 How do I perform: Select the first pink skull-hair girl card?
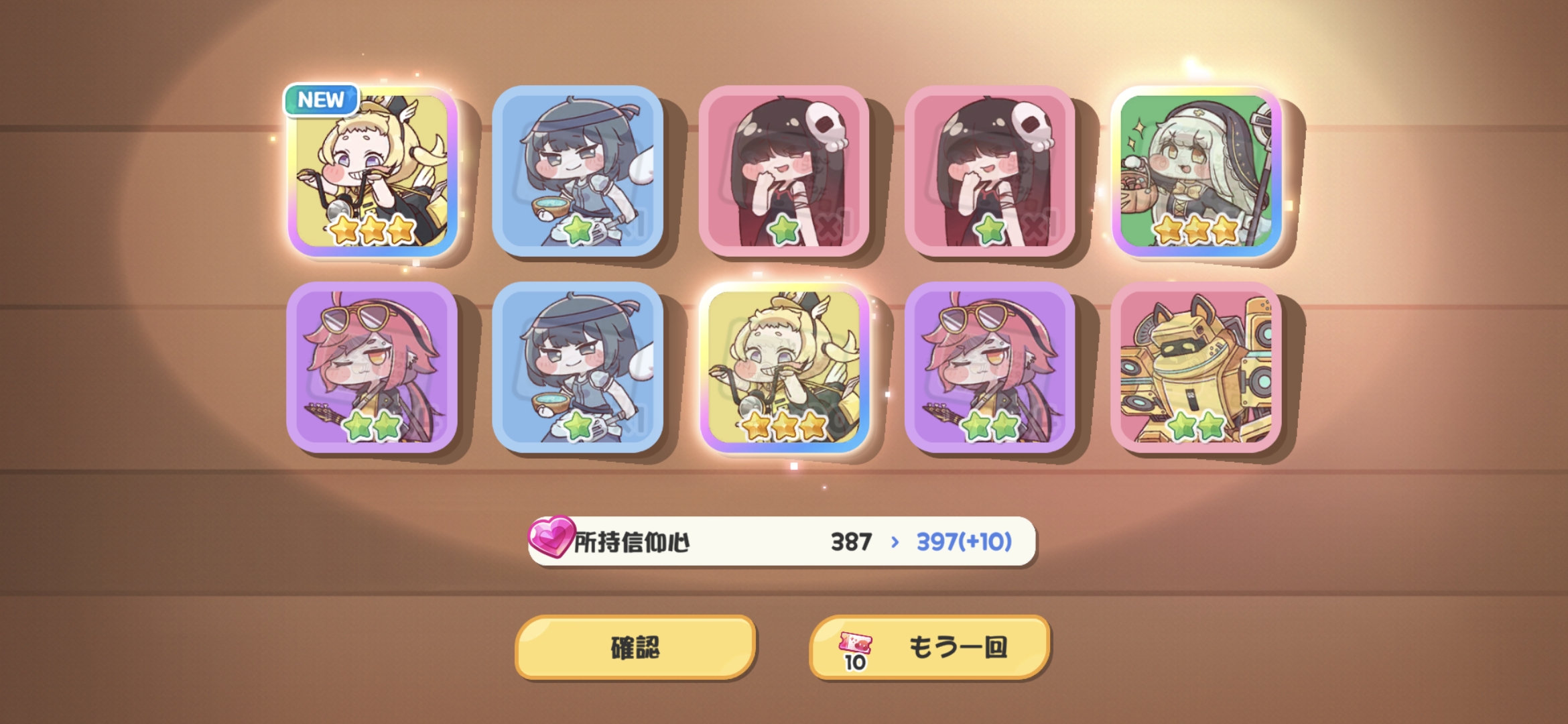pos(783,171)
